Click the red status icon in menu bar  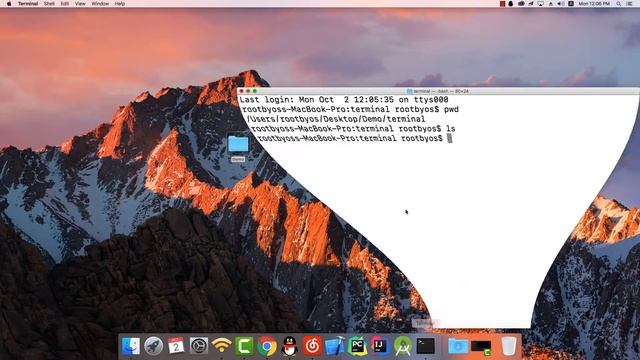tap(502, 4)
